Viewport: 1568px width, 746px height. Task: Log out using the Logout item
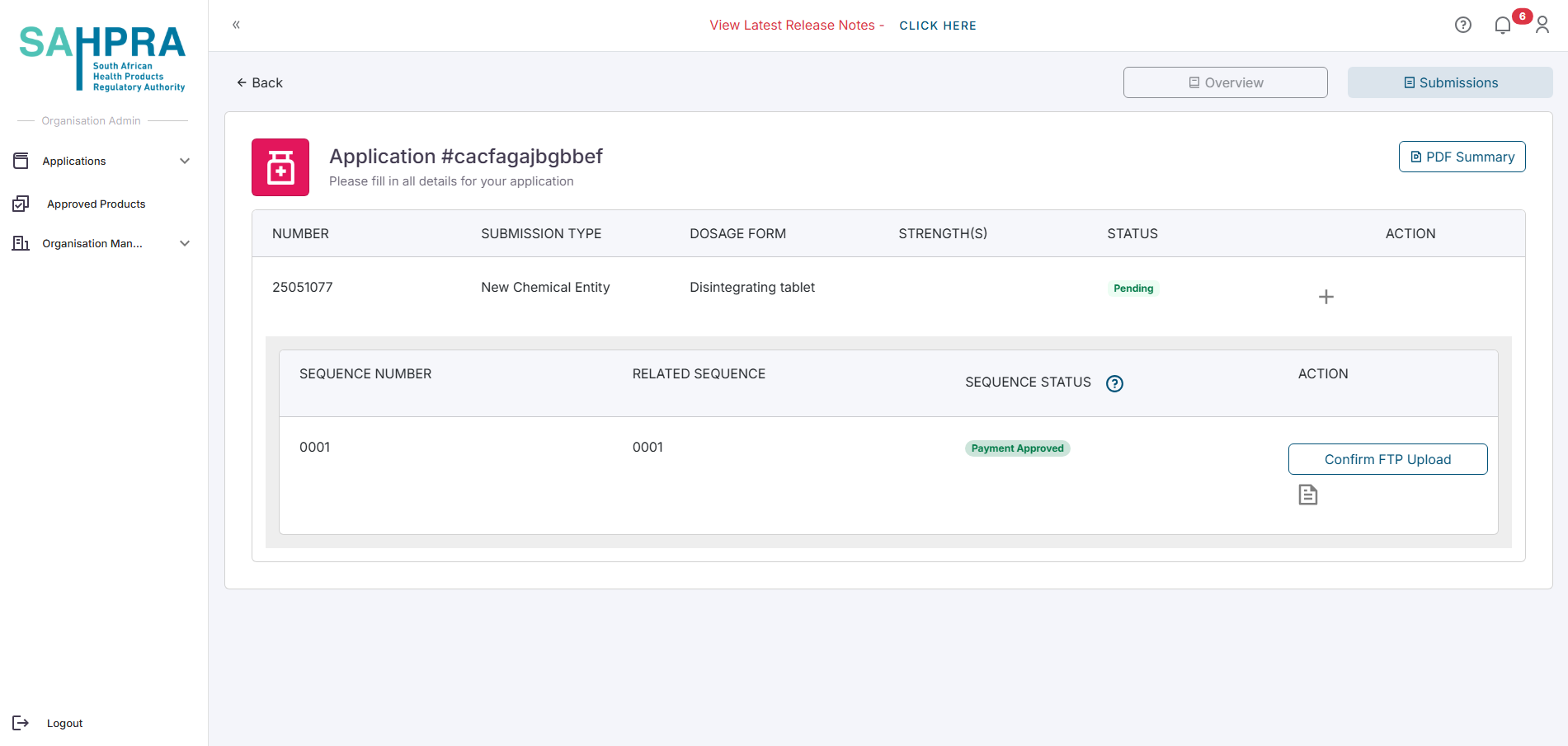tap(64, 724)
